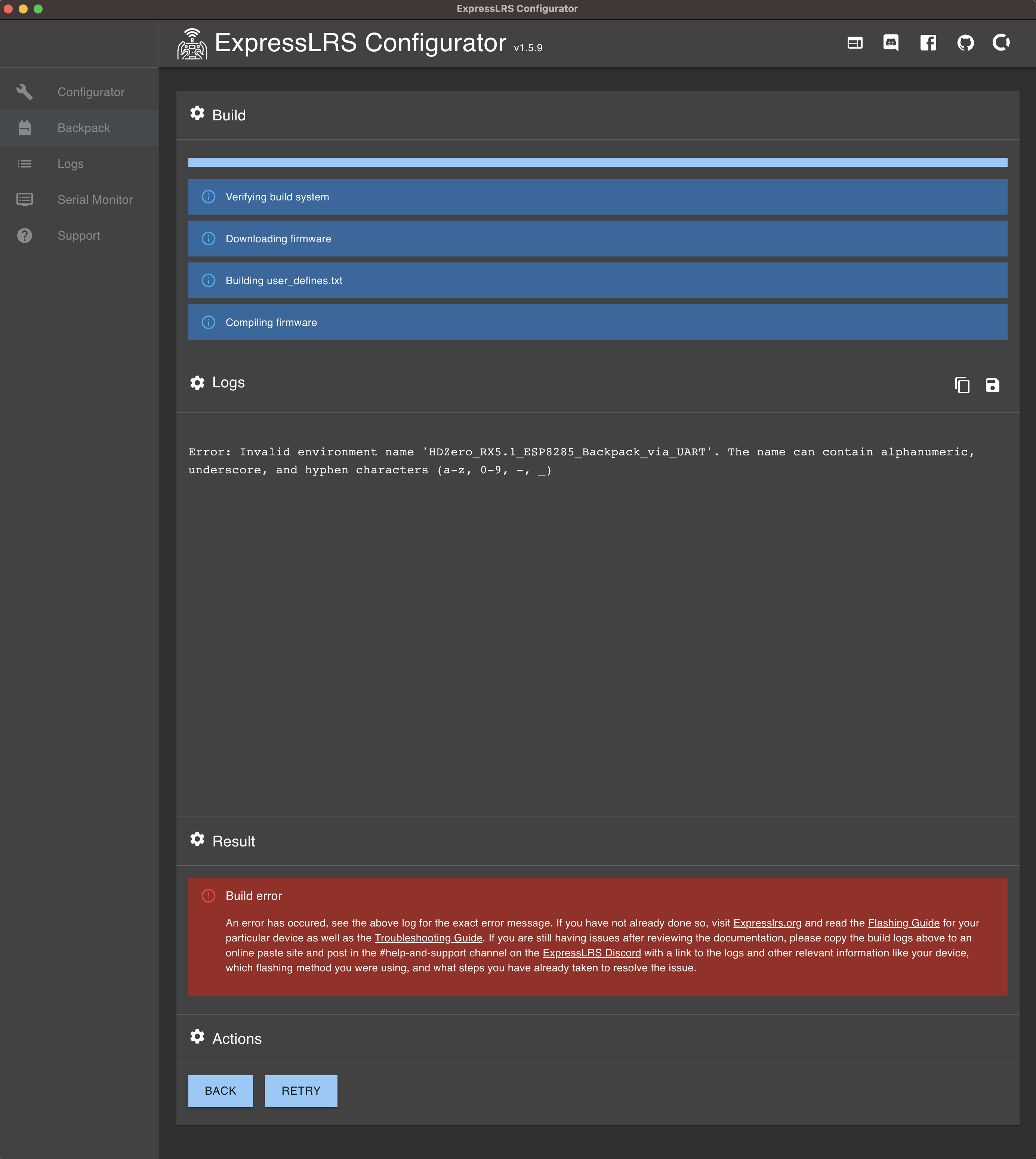Viewport: 1036px width, 1159px height.
Task: Open Serial Monitor from the sidebar icon
Action: pos(24,199)
